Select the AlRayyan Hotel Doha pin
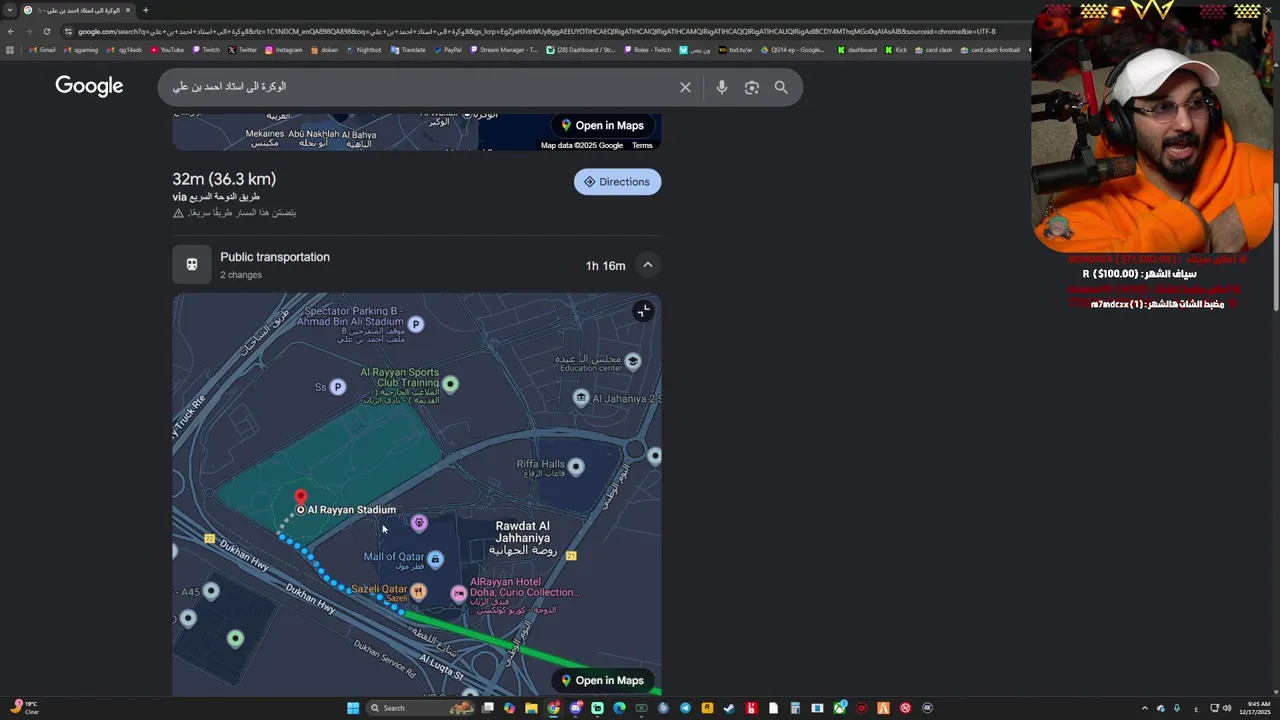1280x720 pixels. pos(459,594)
